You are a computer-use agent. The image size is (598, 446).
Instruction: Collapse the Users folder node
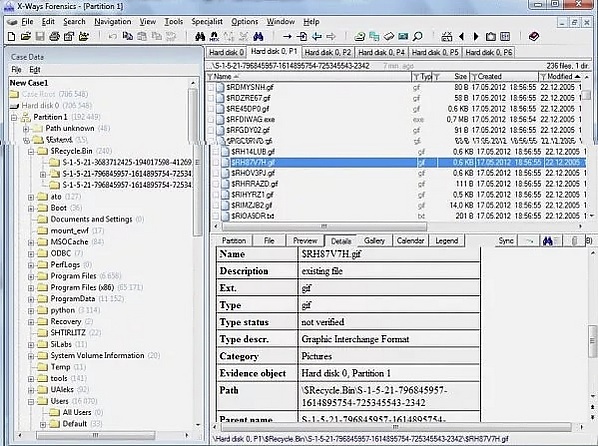pyautogui.click(x=31, y=402)
